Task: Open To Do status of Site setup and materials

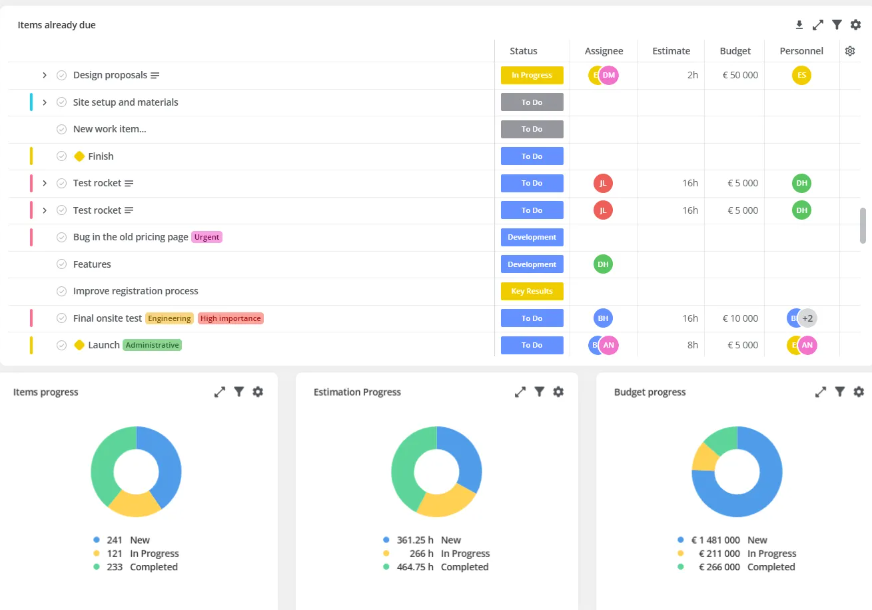Action: 532,102
